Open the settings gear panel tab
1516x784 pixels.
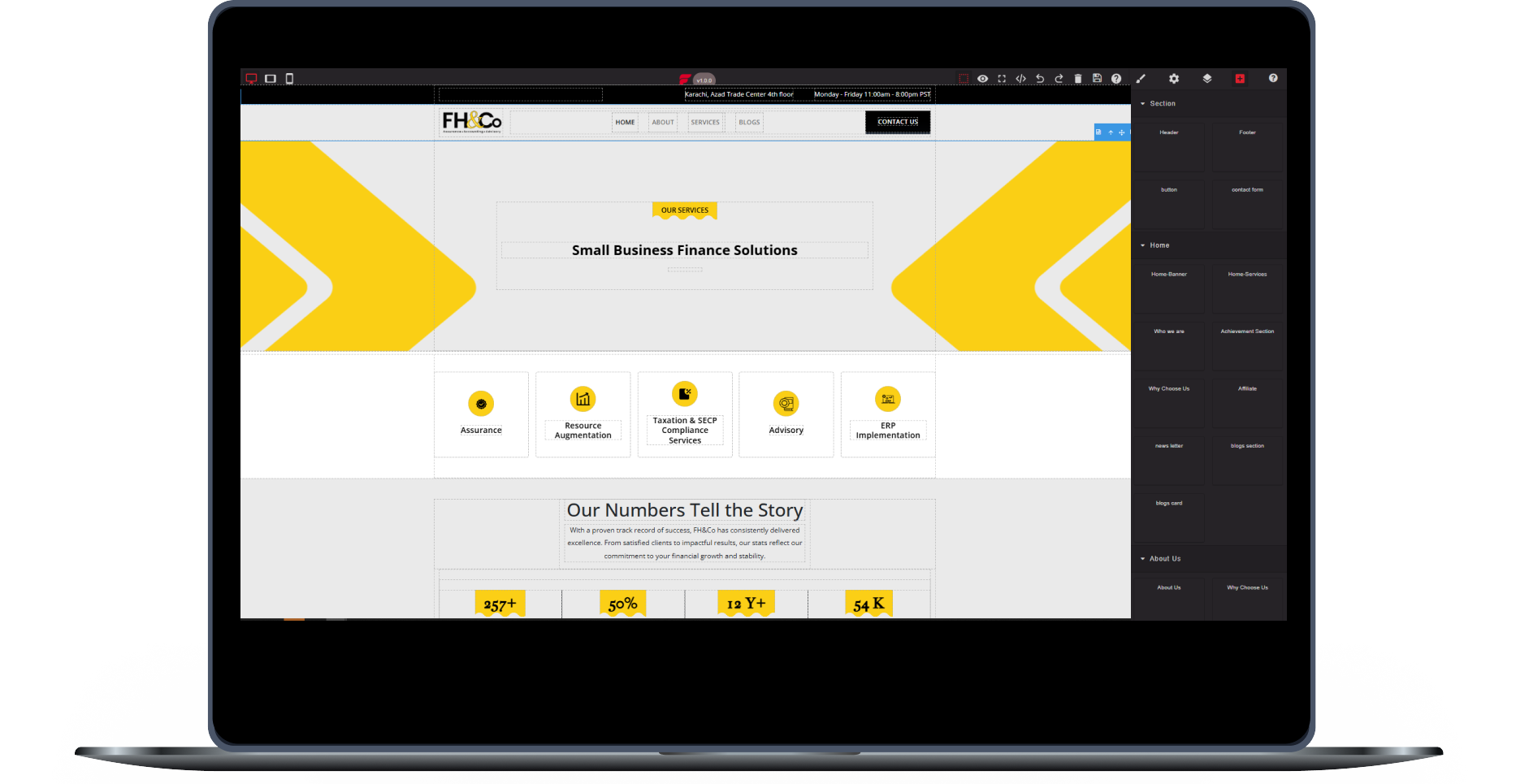tap(1174, 79)
